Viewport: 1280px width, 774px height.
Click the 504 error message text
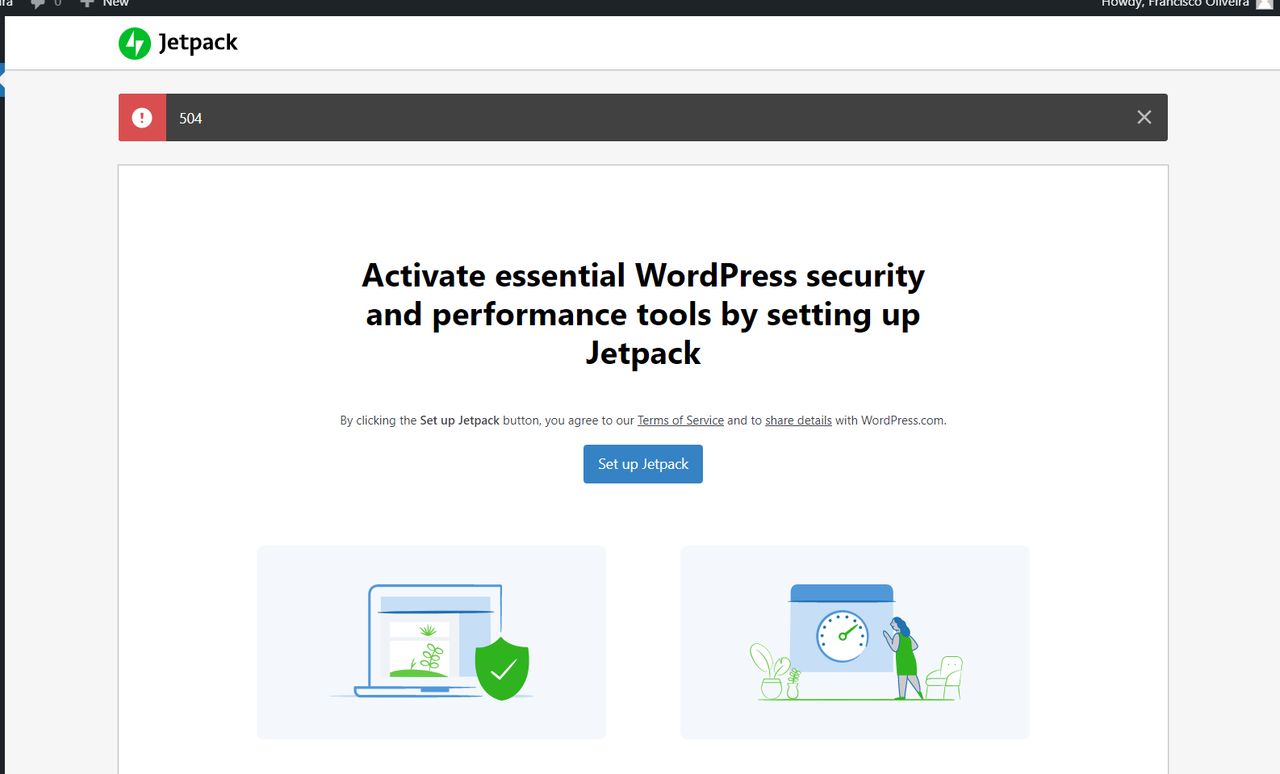[191, 118]
